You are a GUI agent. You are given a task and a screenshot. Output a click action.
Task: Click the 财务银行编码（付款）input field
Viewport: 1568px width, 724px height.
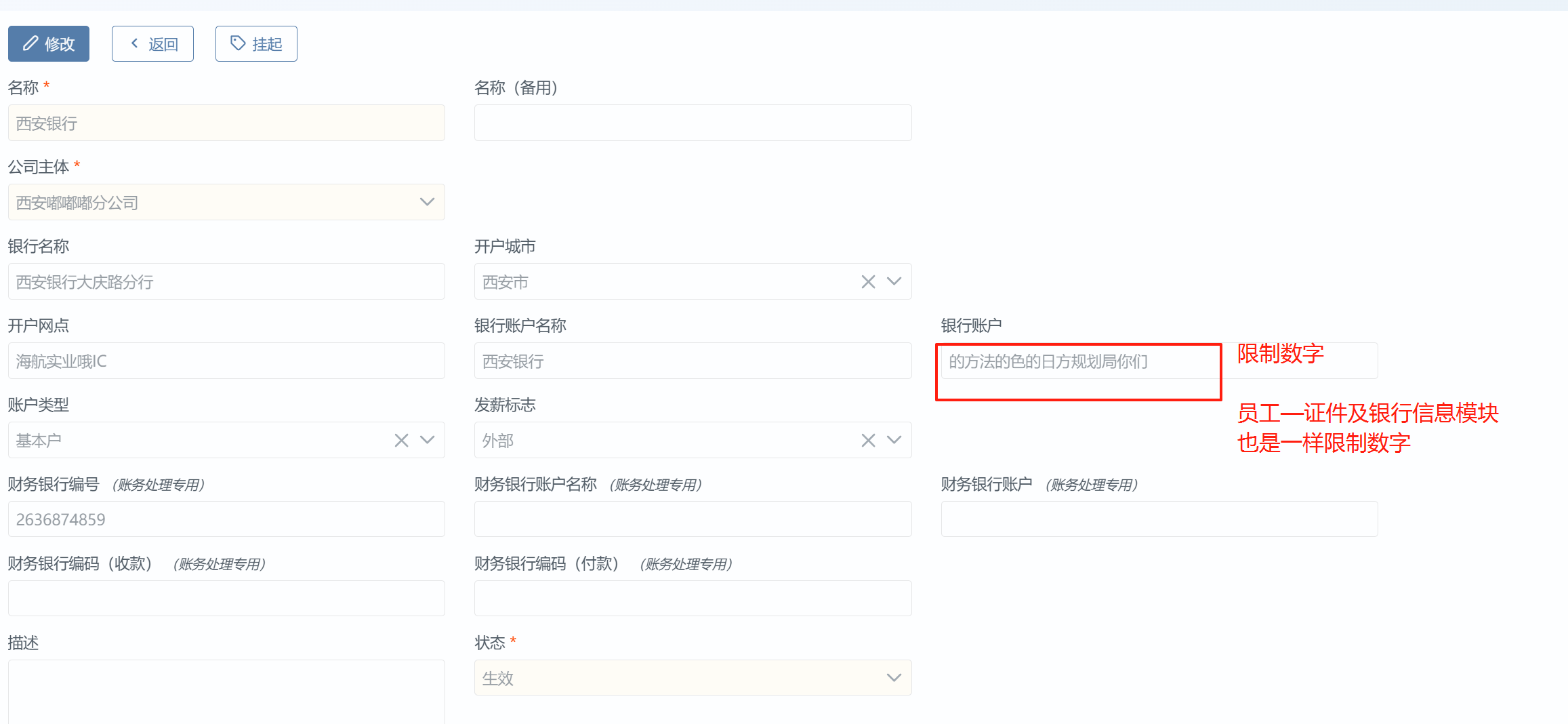pyautogui.click(x=693, y=599)
